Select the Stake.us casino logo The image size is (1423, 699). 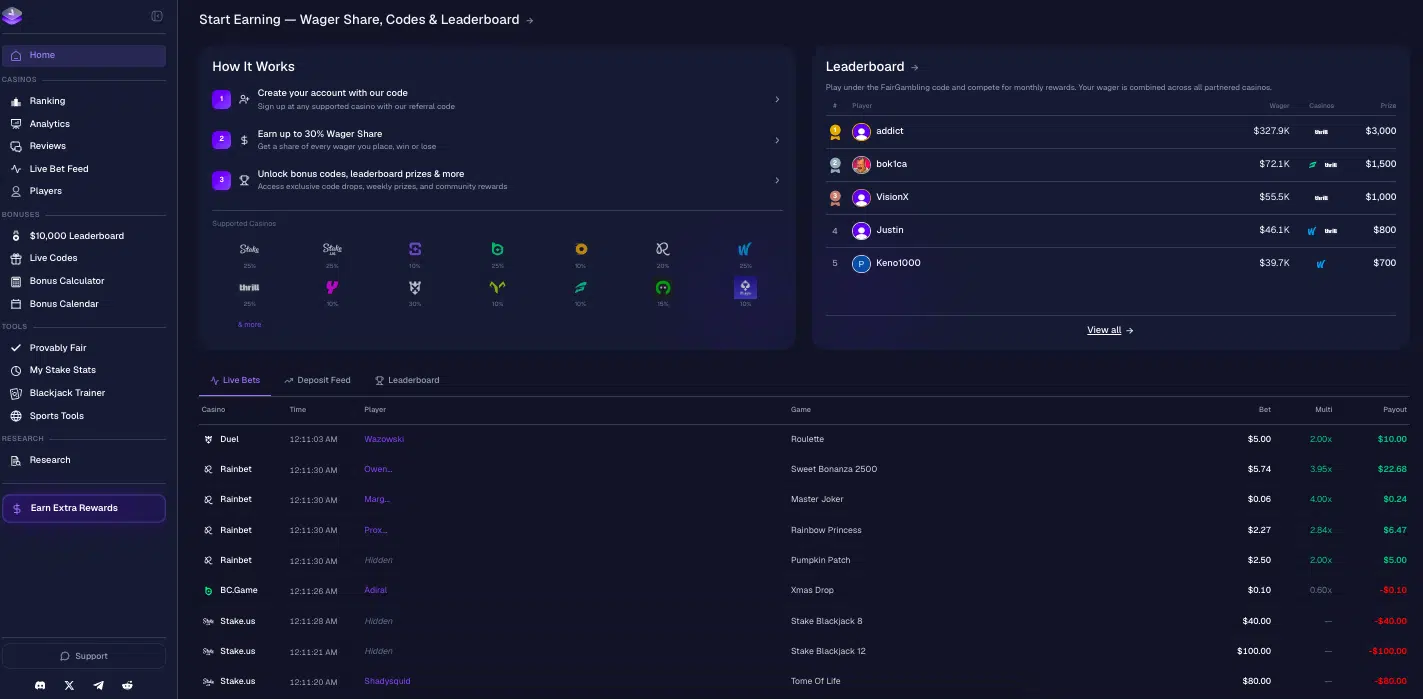(332, 249)
